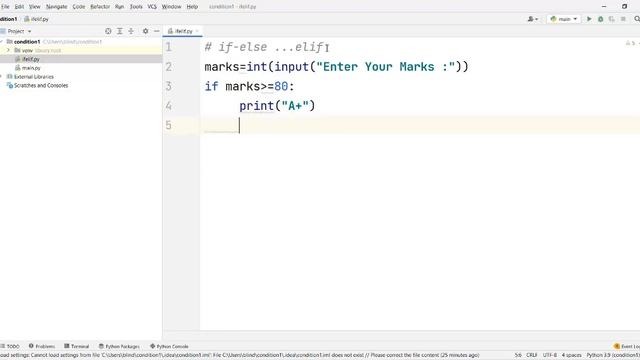640x360 pixels.
Task: Open the Python Console tool window
Action: tap(169, 346)
